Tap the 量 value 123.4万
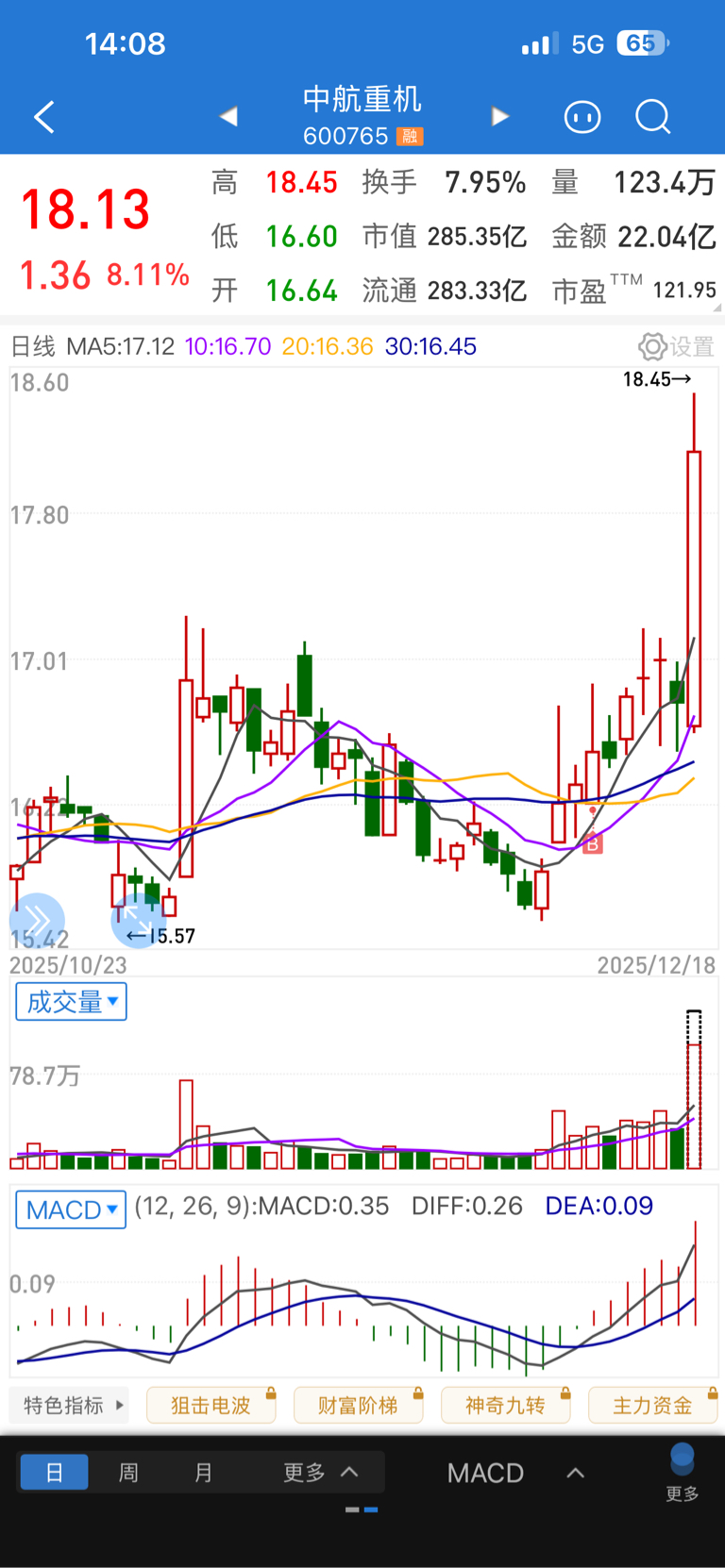725x1568 pixels. (665, 182)
